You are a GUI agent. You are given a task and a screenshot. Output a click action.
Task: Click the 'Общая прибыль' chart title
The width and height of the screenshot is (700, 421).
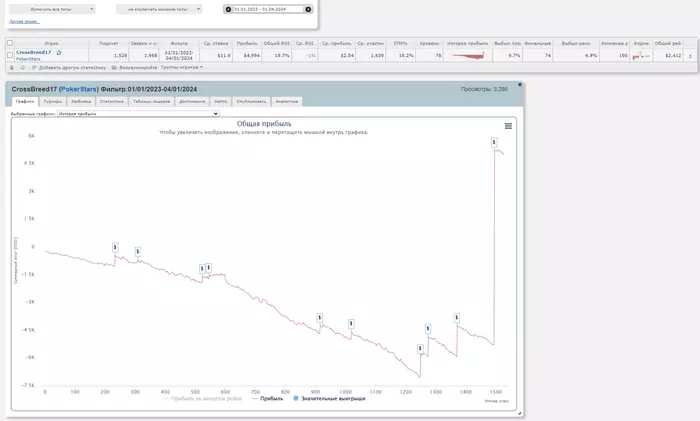point(264,124)
